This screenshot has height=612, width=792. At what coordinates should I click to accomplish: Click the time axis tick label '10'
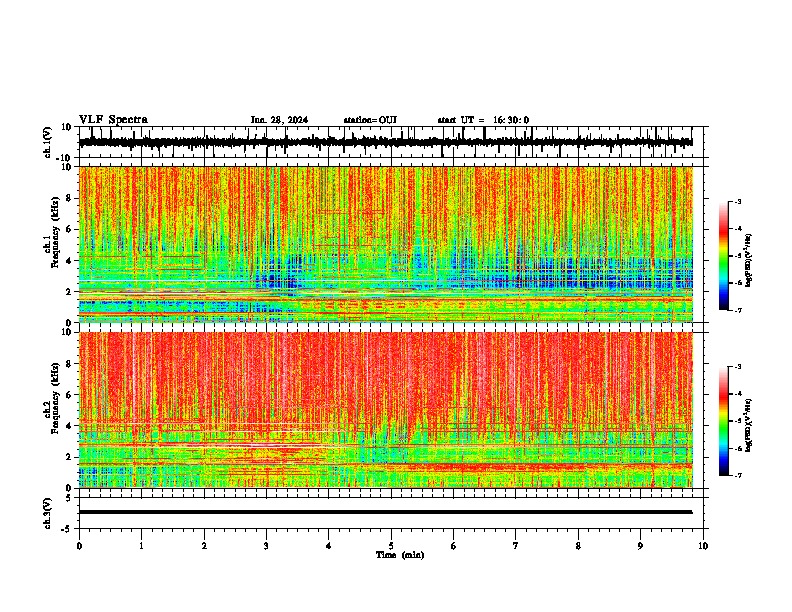[x=703, y=546]
